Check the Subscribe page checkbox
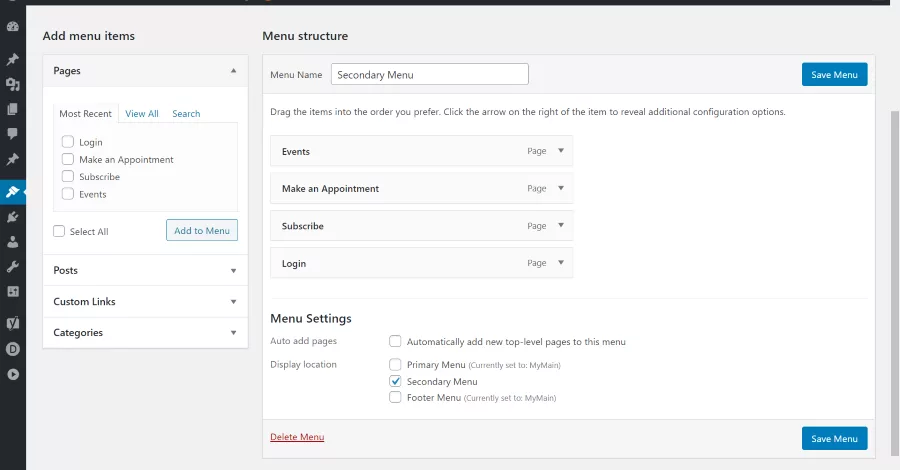The image size is (900, 470). pos(68,176)
